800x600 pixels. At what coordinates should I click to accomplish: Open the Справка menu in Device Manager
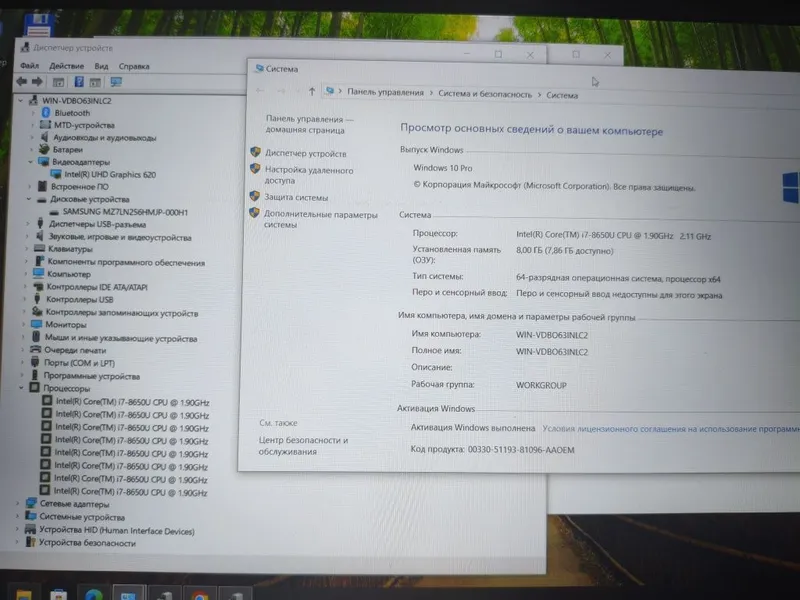pos(134,66)
